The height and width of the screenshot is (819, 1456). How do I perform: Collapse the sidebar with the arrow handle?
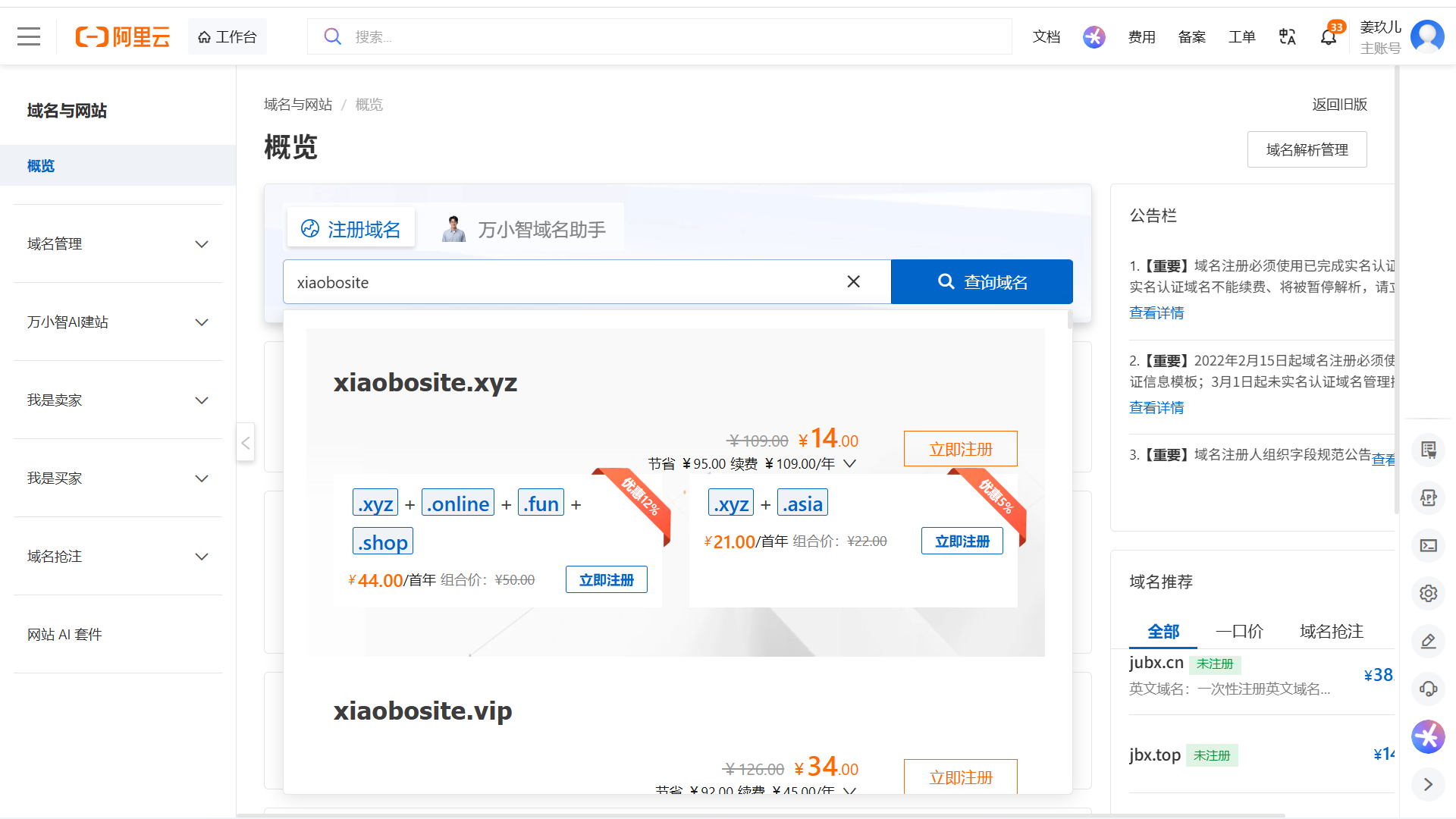245,442
